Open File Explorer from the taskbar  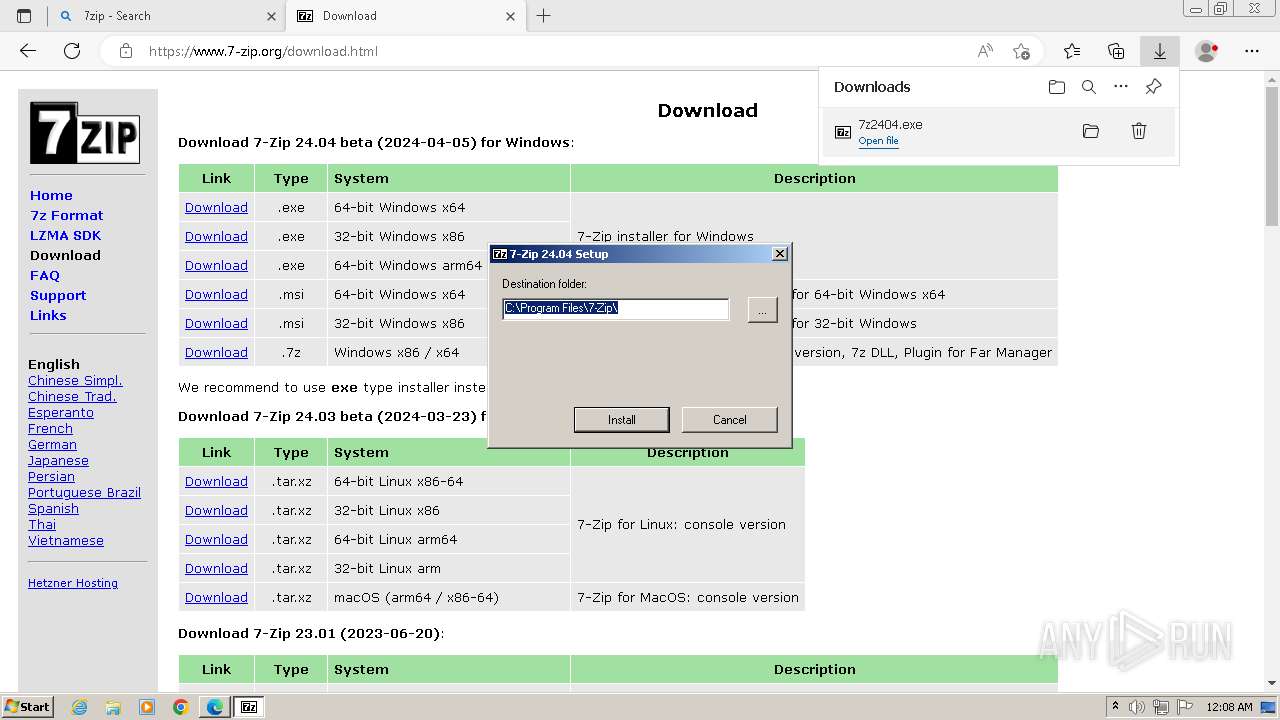tap(113, 707)
